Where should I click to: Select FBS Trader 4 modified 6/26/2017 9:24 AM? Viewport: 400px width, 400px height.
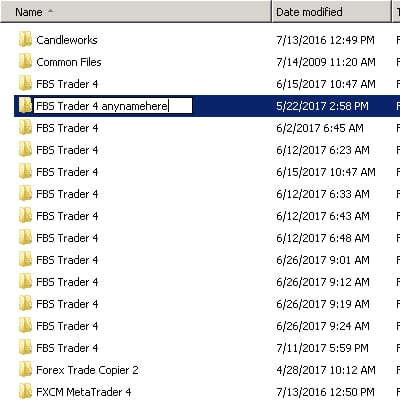pyautogui.click(x=67, y=326)
